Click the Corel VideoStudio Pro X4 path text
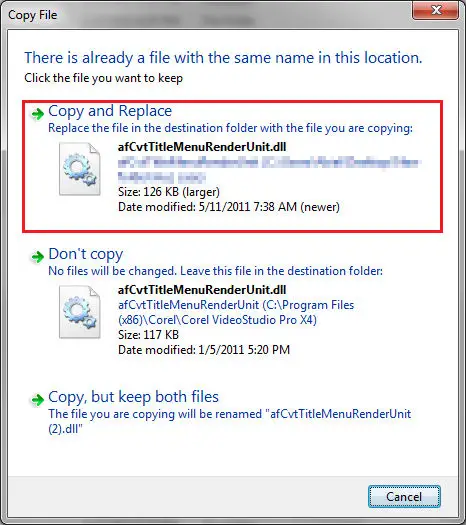This screenshot has height=525, width=466. [236, 312]
